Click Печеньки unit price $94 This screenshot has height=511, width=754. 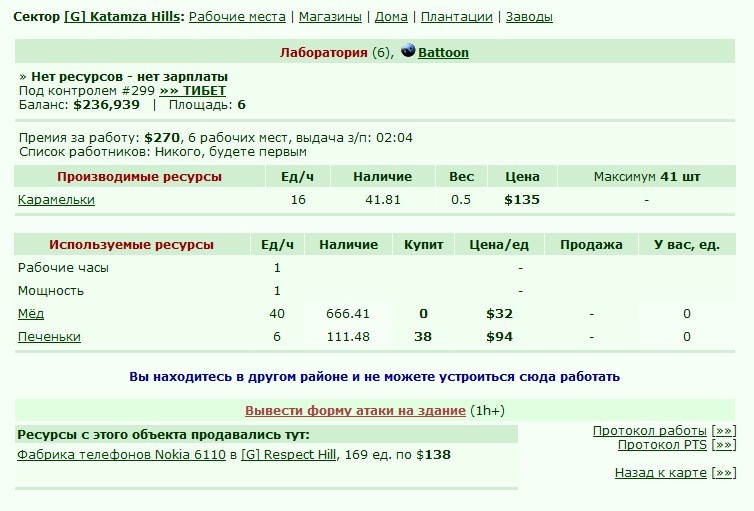click(499, 337)
